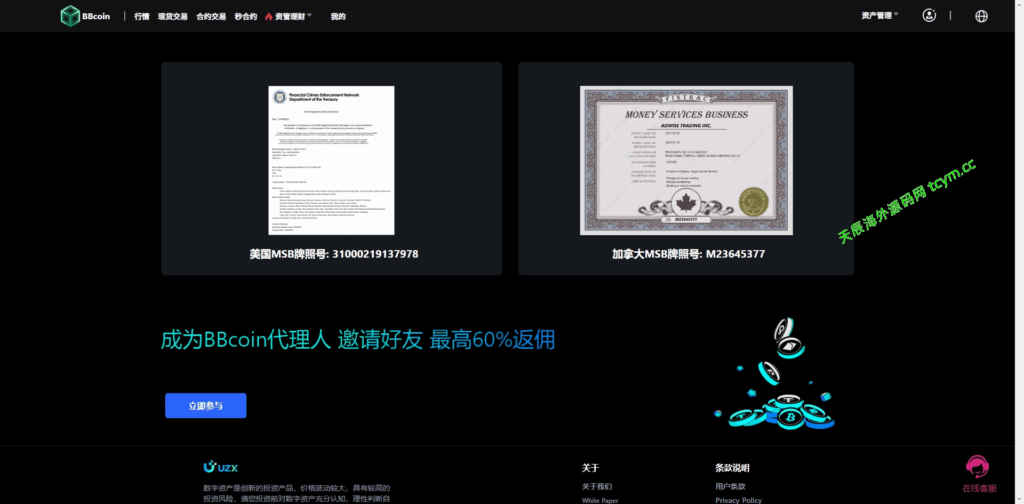Open the 关于我们 footer link
This screenshot has height=504, width=1024.
(596, 486)
